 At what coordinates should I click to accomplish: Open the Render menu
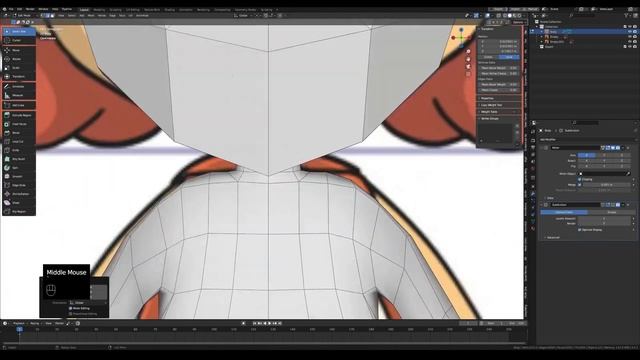(x=30, y=9)
